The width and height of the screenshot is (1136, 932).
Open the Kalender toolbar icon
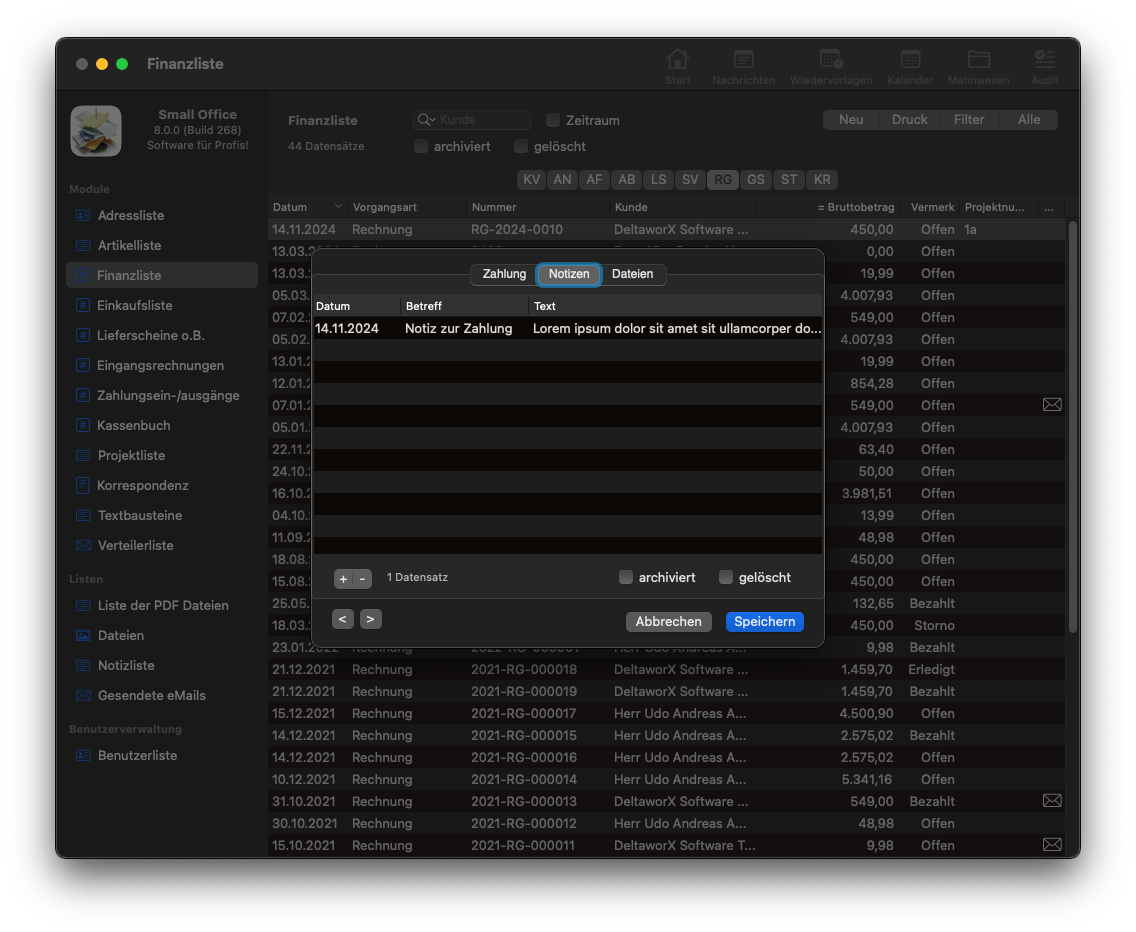click(x=910, y=59)
